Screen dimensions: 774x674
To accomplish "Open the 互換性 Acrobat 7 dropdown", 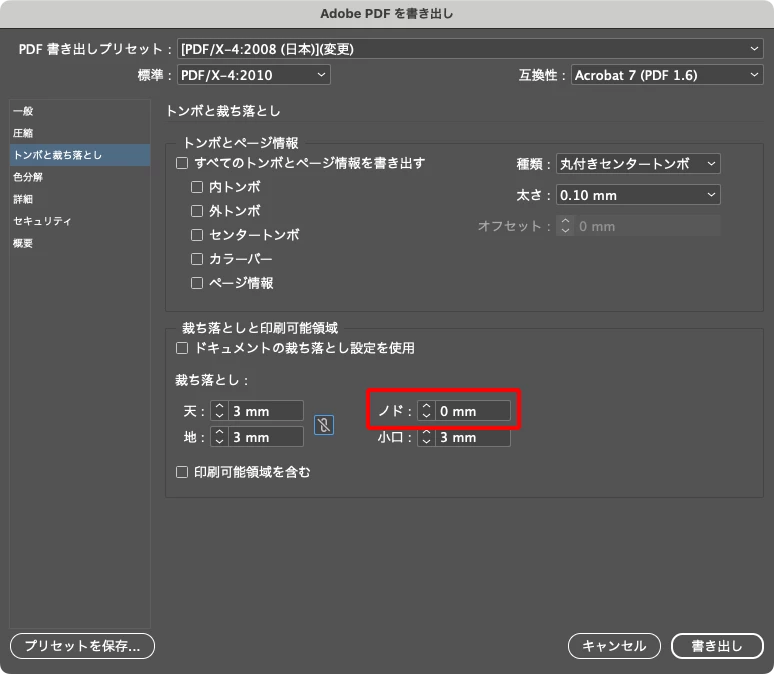I will point(667,75).
